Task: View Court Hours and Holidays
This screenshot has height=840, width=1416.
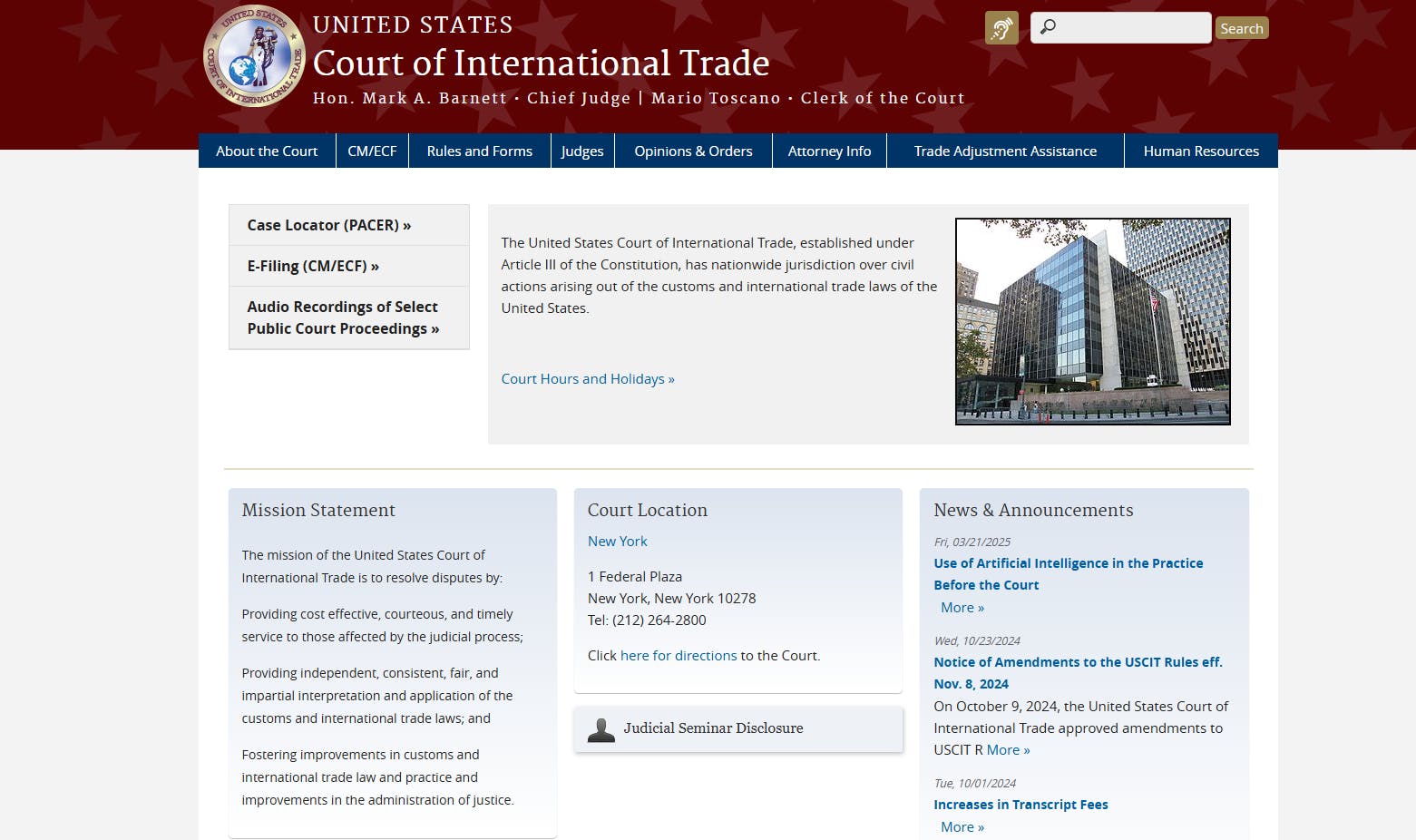Action: (x=587, y=379)
